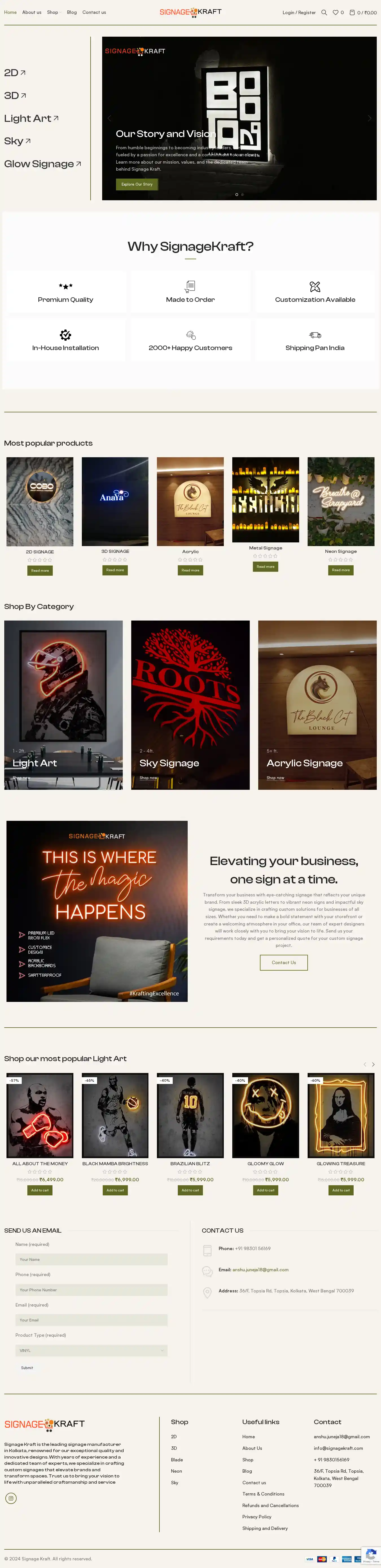Go to the next hero slide arrow
Screen dimensions: 381x1568
pyautogui.click(x=369, y=118)
